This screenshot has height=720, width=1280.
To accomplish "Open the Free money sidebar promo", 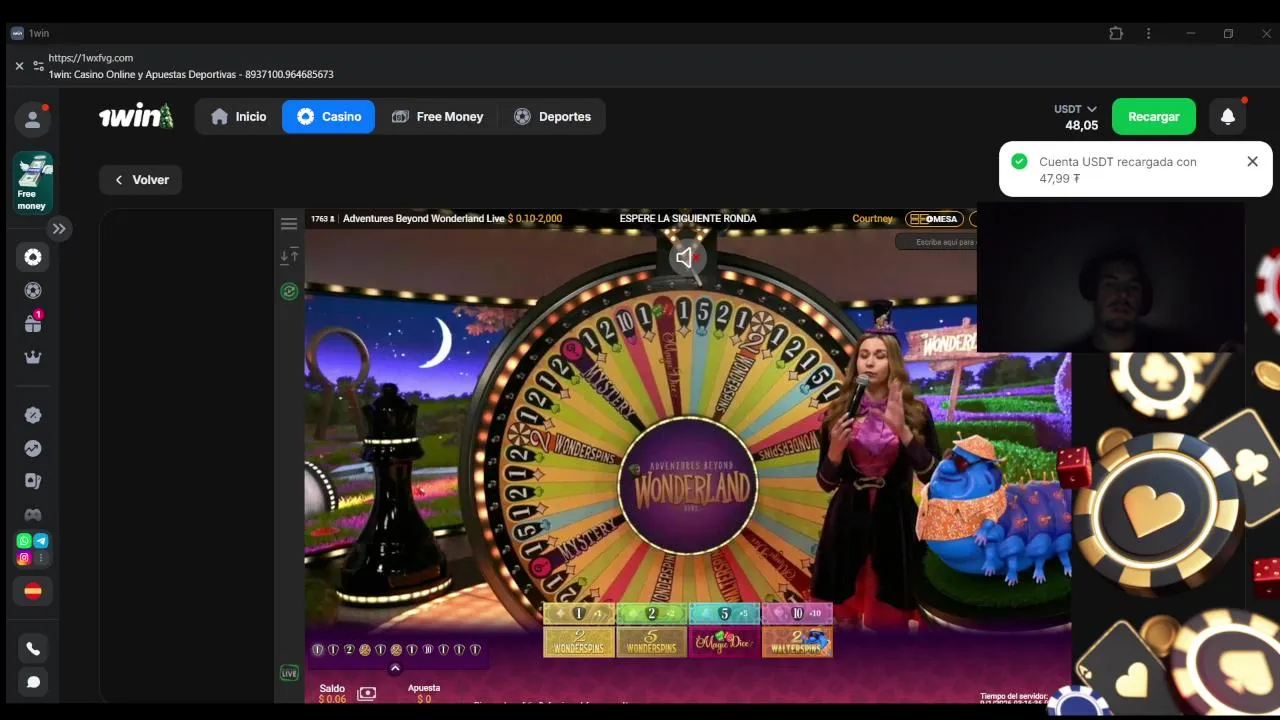I will pyautogui.click(x=33, y=182).
